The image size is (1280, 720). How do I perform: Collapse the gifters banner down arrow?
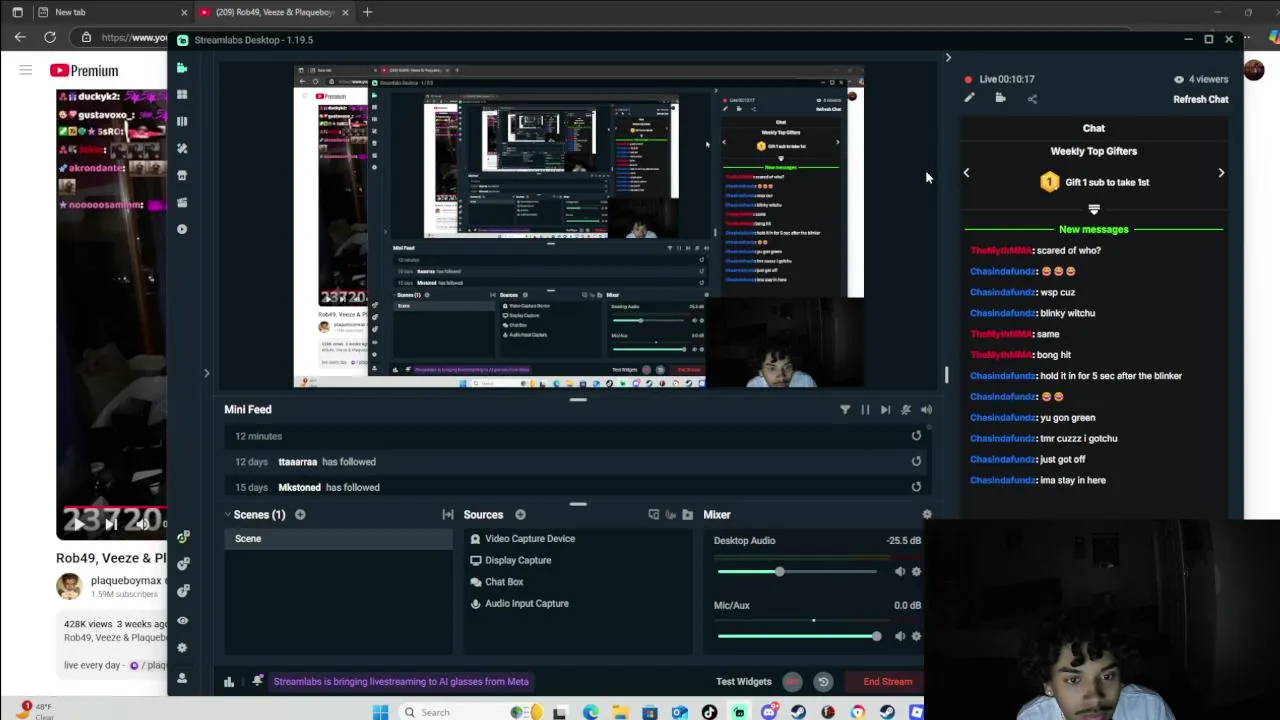coord(1093,210)
